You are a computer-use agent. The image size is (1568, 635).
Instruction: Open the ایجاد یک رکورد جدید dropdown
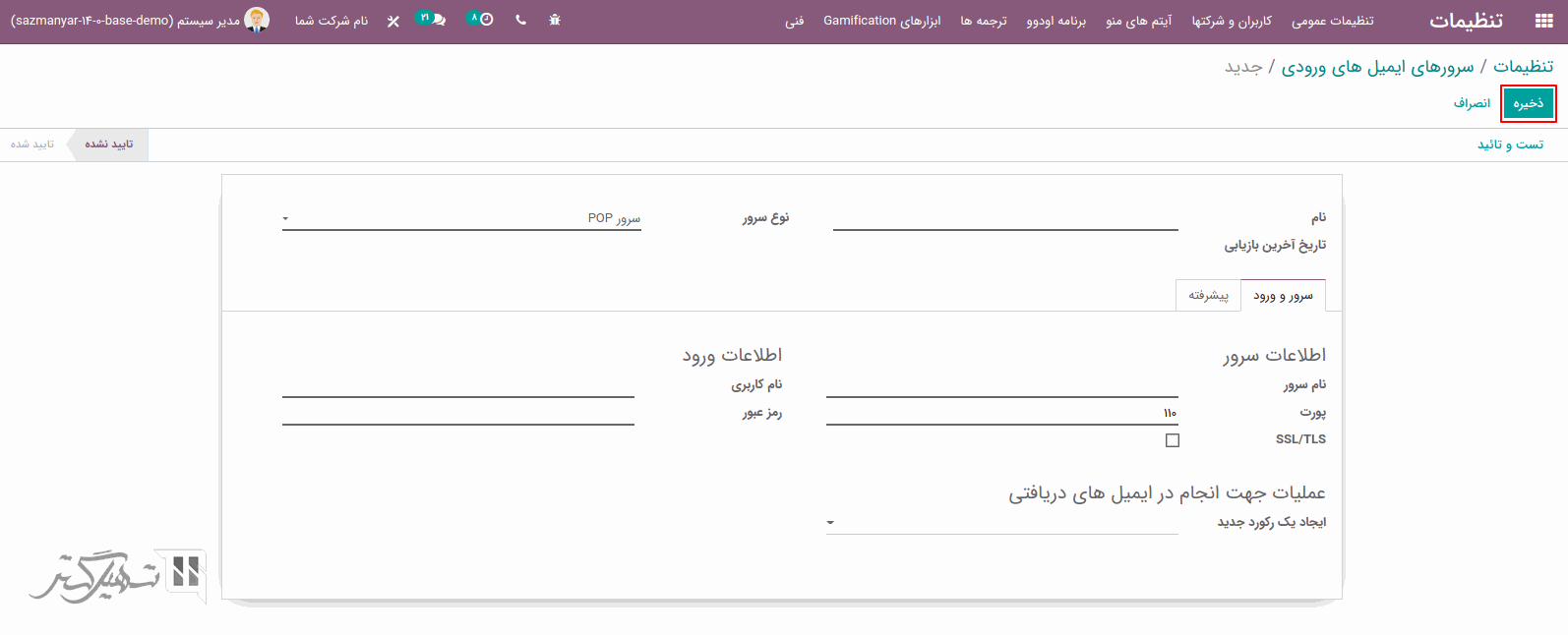pos(1001,522)
